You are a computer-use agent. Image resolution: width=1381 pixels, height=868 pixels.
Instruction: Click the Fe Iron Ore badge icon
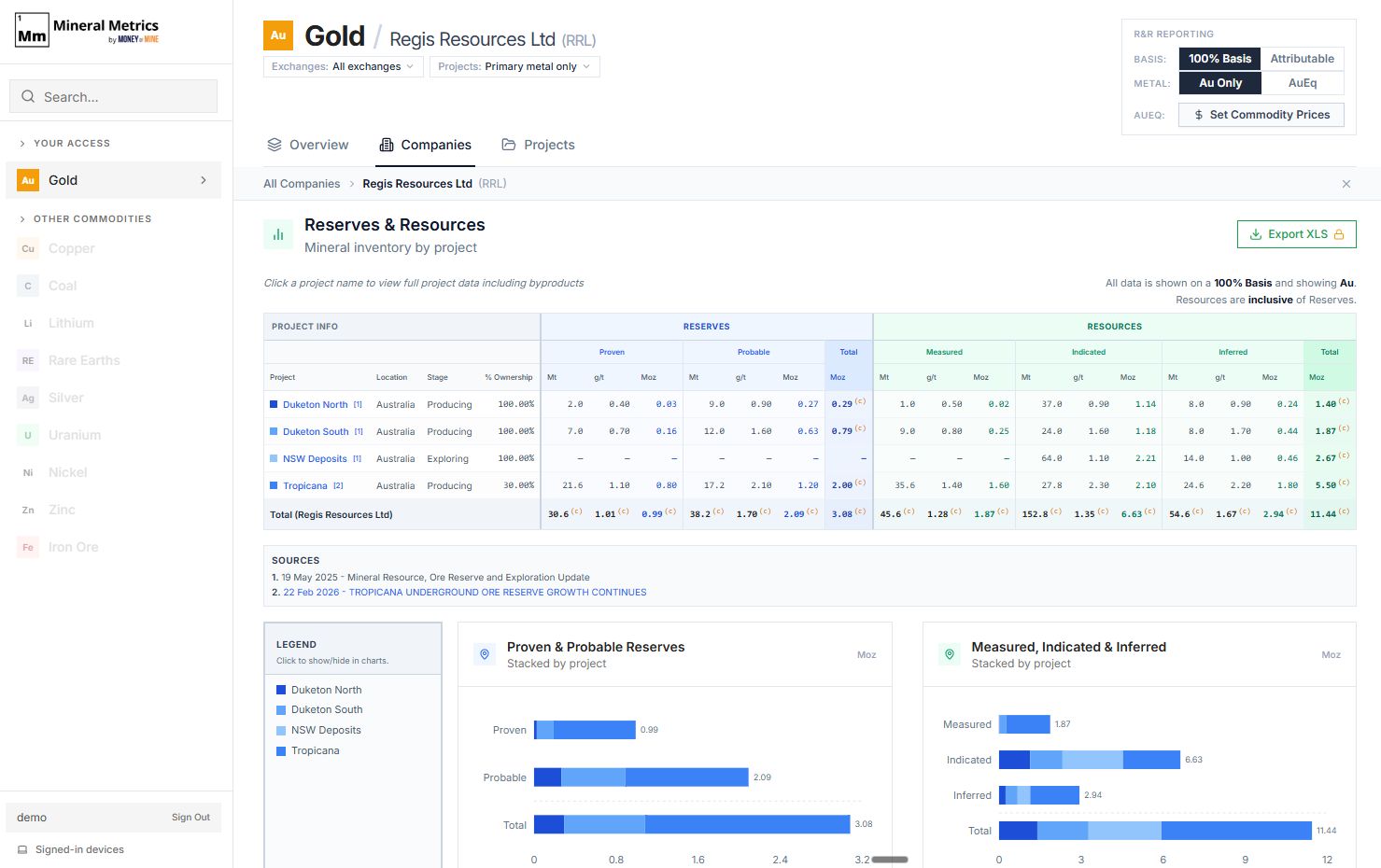tap(28, 547)
